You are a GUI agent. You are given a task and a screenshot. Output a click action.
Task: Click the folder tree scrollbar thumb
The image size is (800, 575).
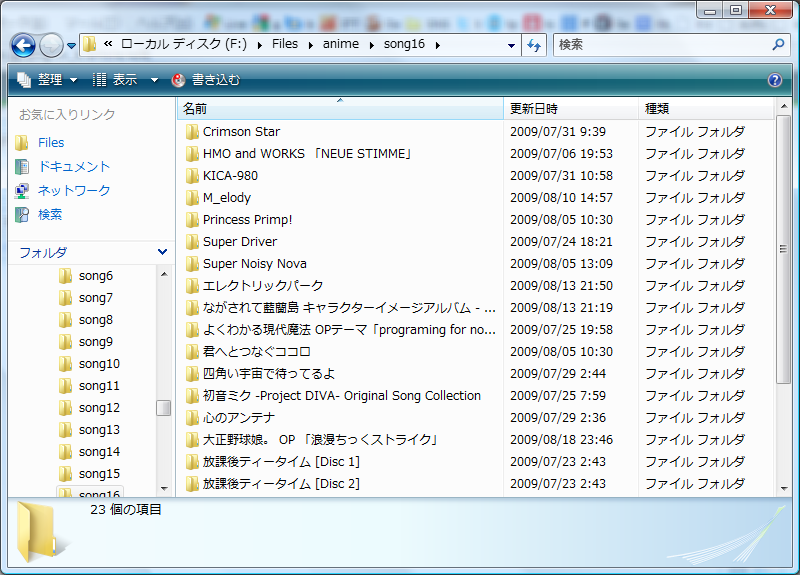pyautogui.click(x=164, y=408)
